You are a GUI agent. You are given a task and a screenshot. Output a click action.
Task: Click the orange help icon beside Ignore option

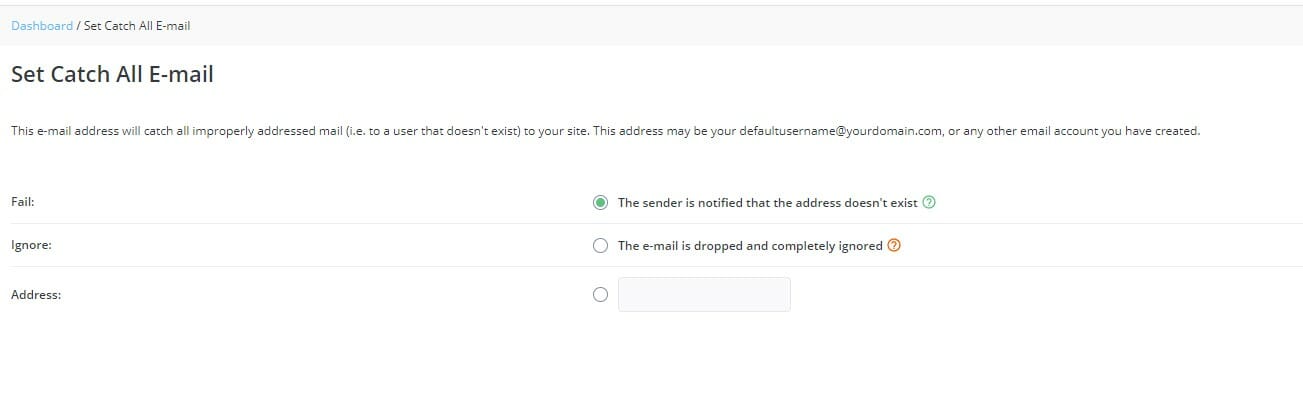894,245
